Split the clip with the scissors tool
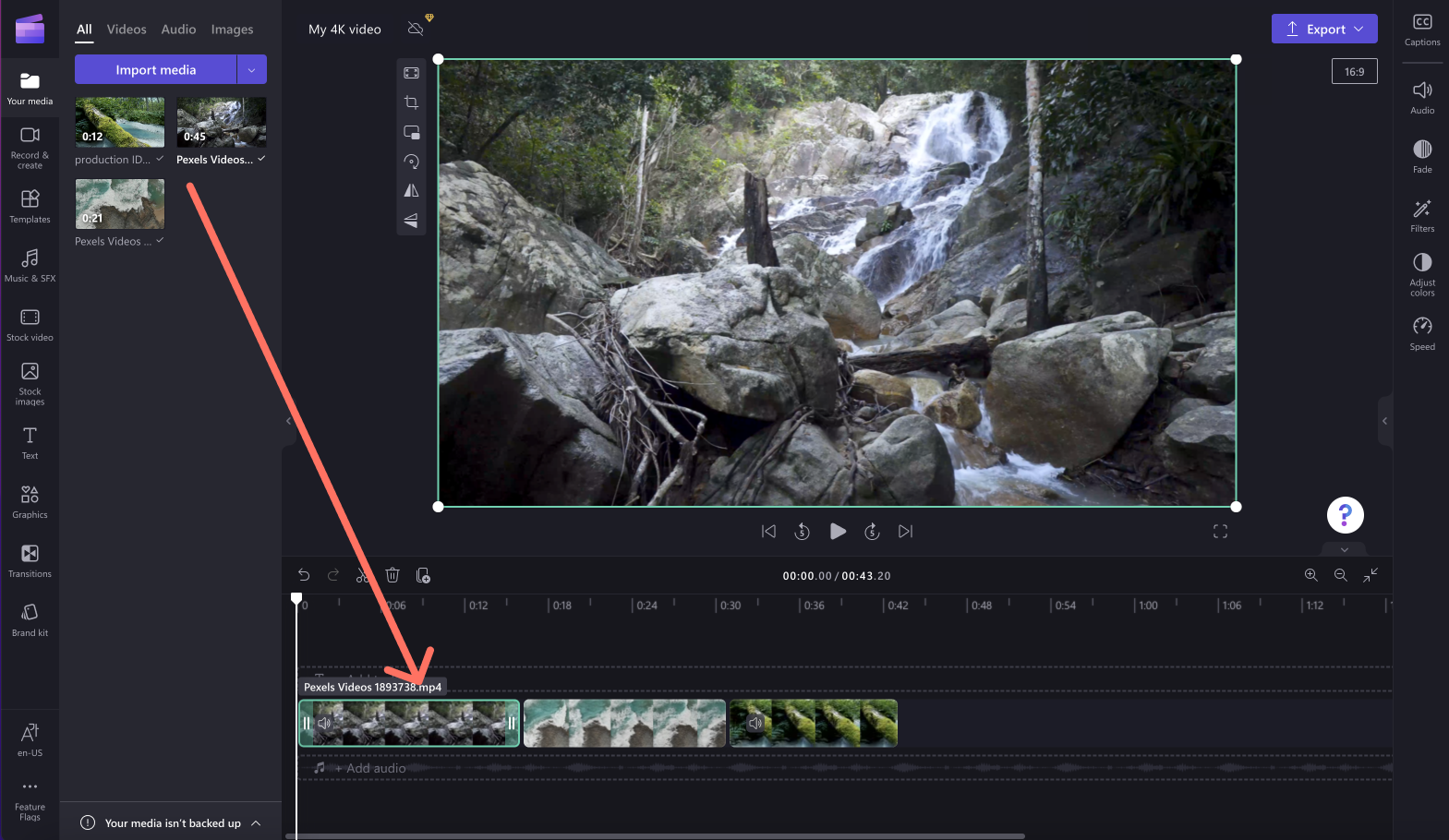Screen dimensions: 1449x840 coord(362,575)
